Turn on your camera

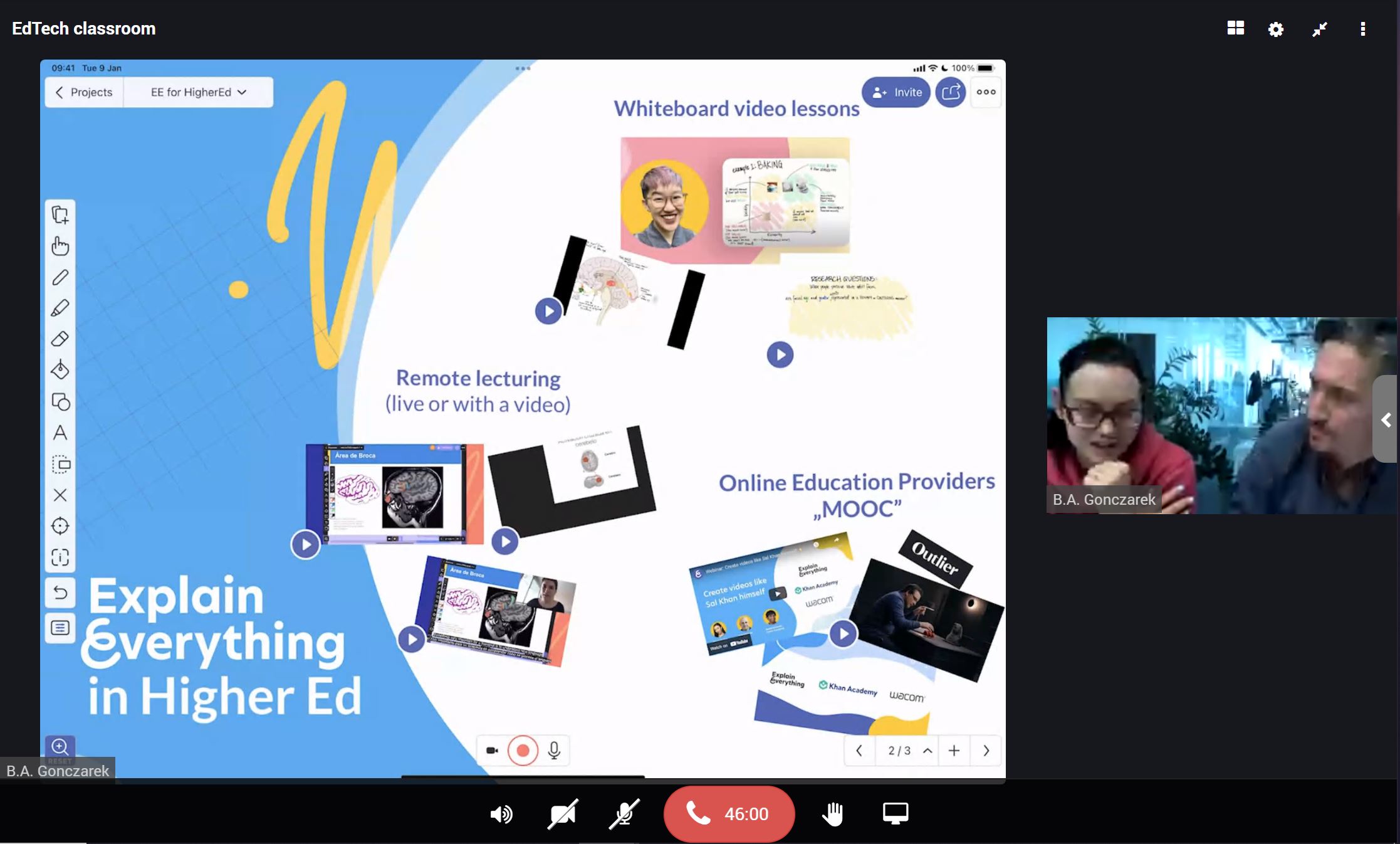562,815
